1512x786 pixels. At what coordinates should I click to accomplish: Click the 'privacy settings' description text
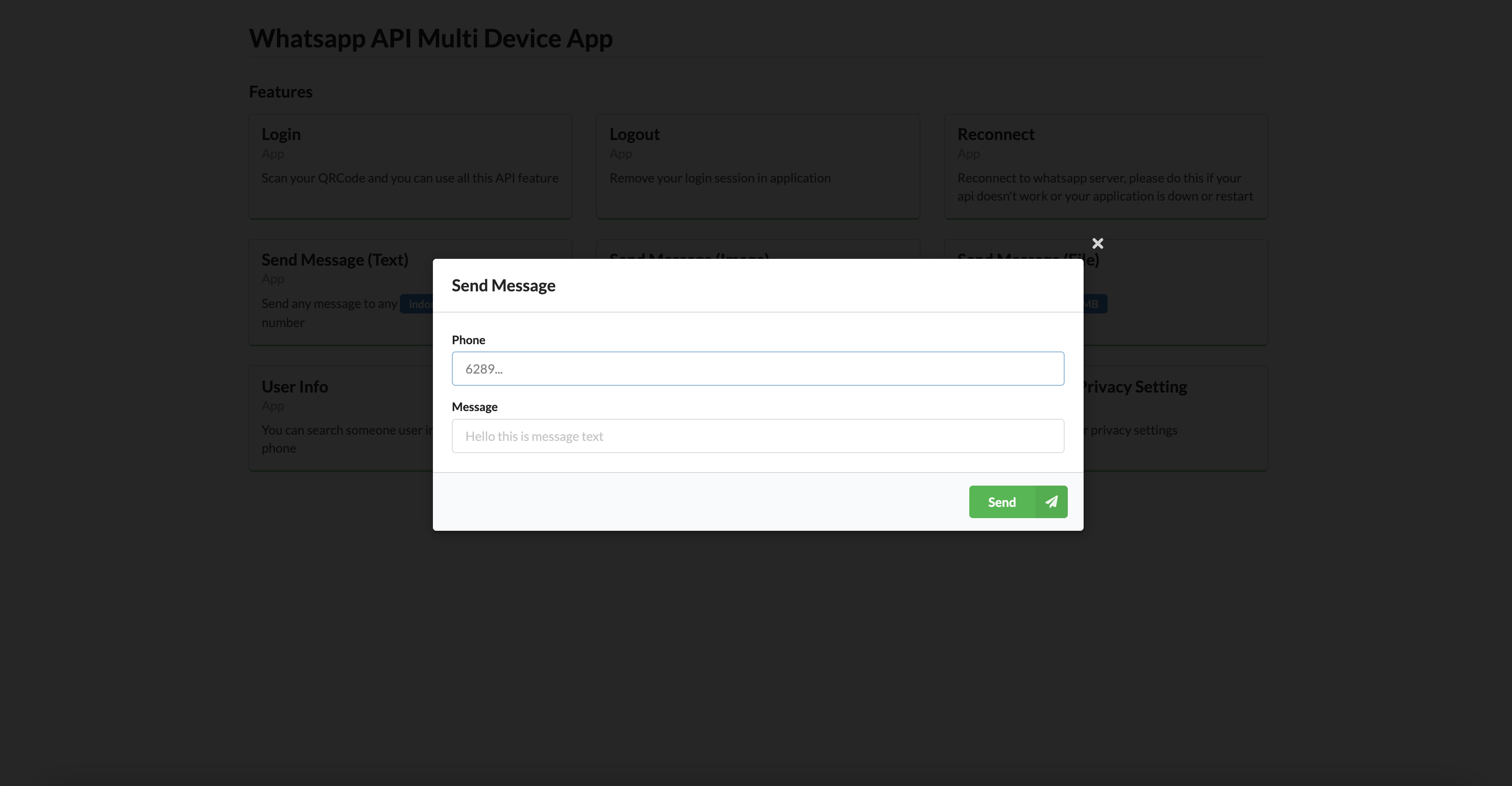(1131, 430)
